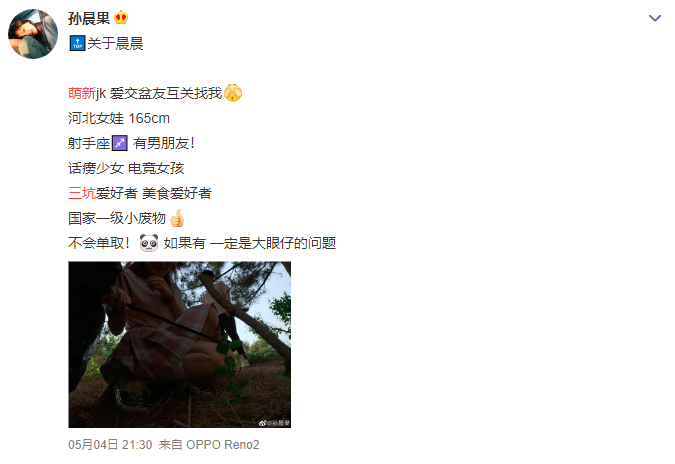Click the crown membership badge icon

[x=121, y=17]
